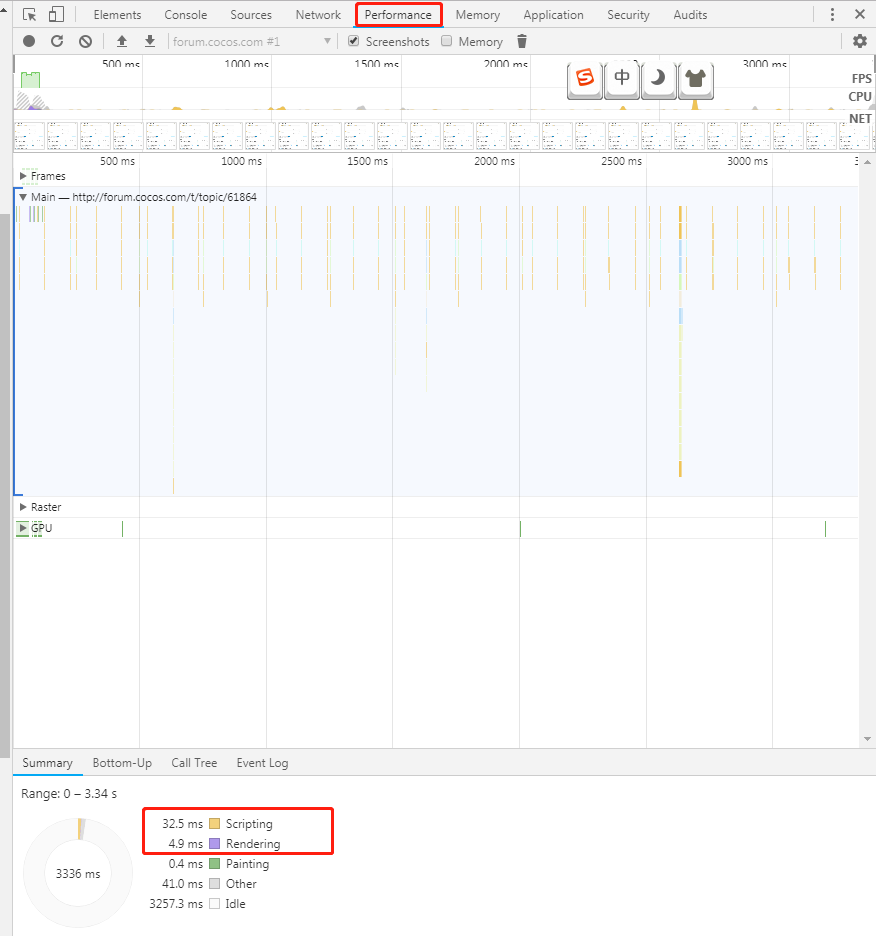Select the Summary tab

47,763
